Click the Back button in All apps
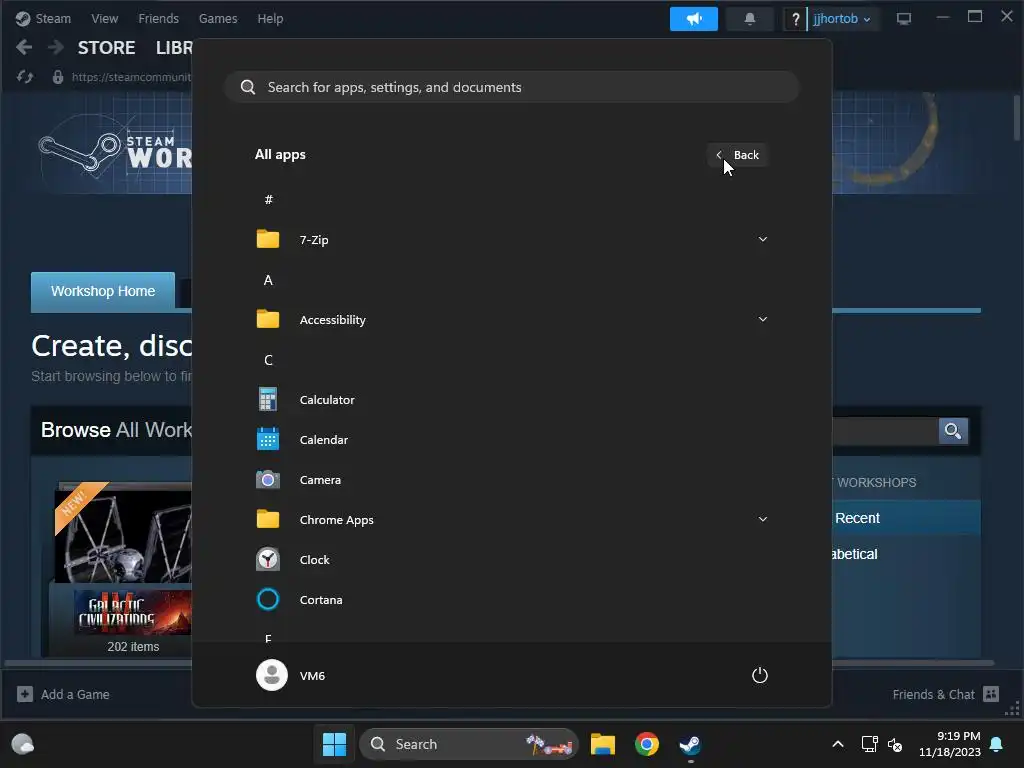This screenshot has width=1024, height=768. [737, 155]
